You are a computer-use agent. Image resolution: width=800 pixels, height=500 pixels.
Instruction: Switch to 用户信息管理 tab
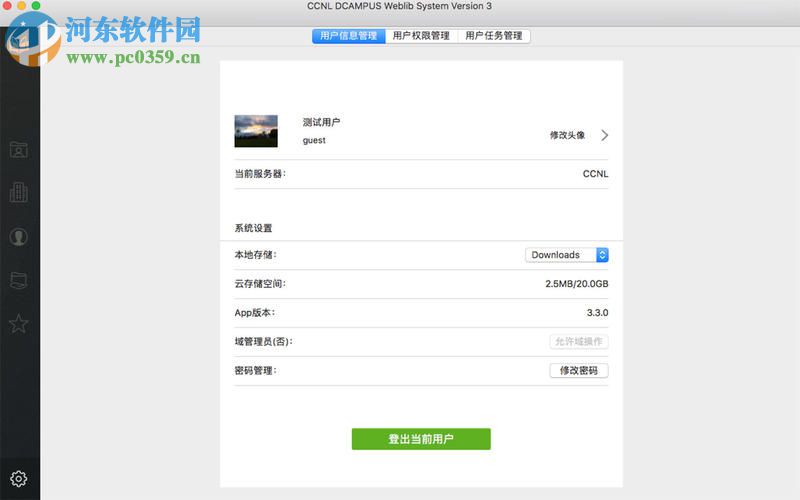click(x=348, y=36)
